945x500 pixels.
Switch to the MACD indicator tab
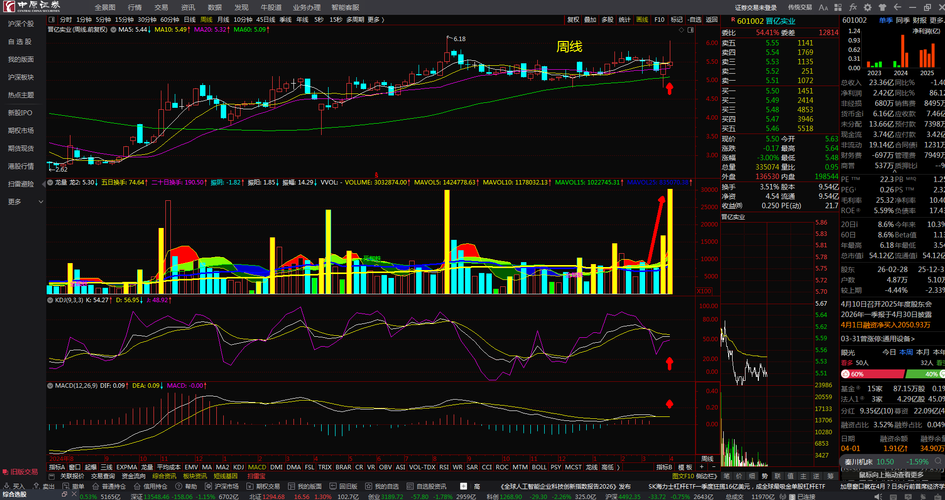click(257, 467)
